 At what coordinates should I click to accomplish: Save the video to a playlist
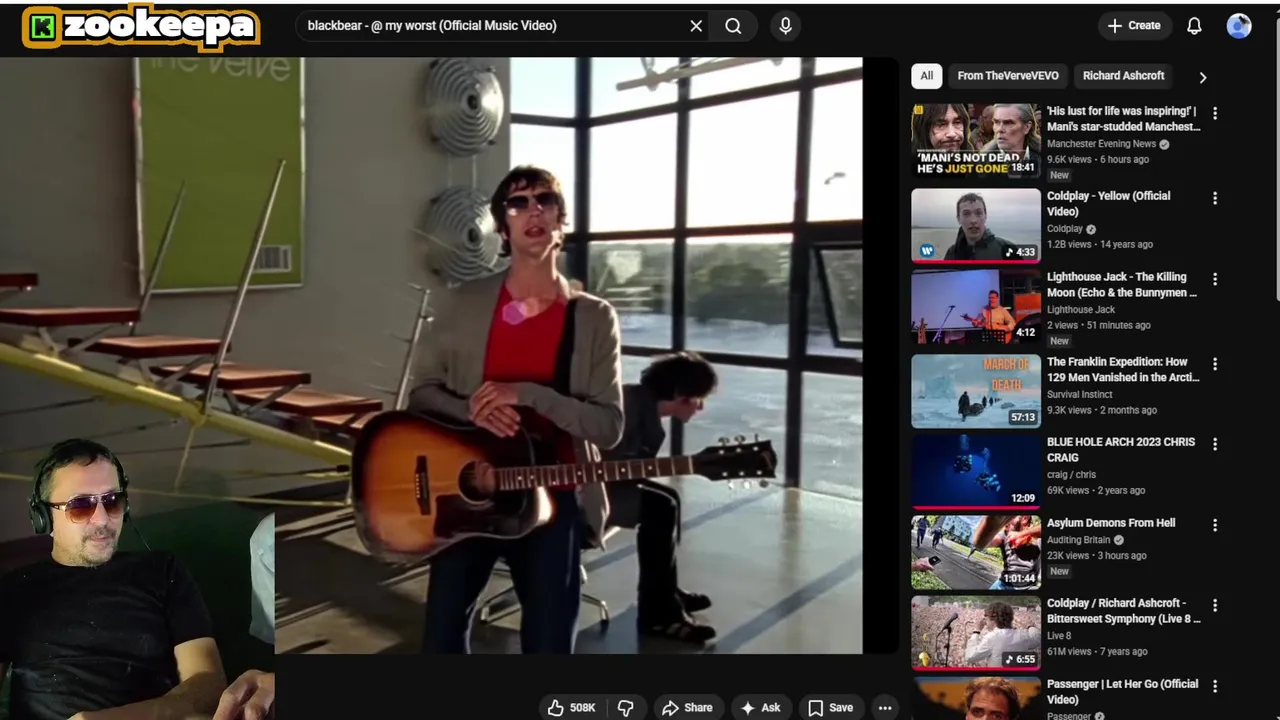click(x=830, y=708)
